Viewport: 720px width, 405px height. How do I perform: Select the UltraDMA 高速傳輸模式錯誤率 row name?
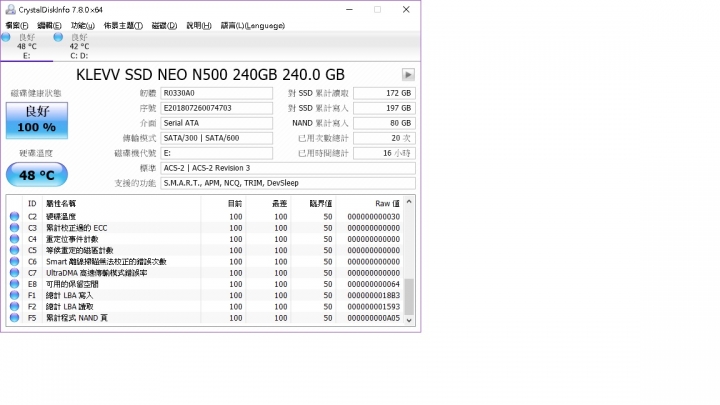96,273
